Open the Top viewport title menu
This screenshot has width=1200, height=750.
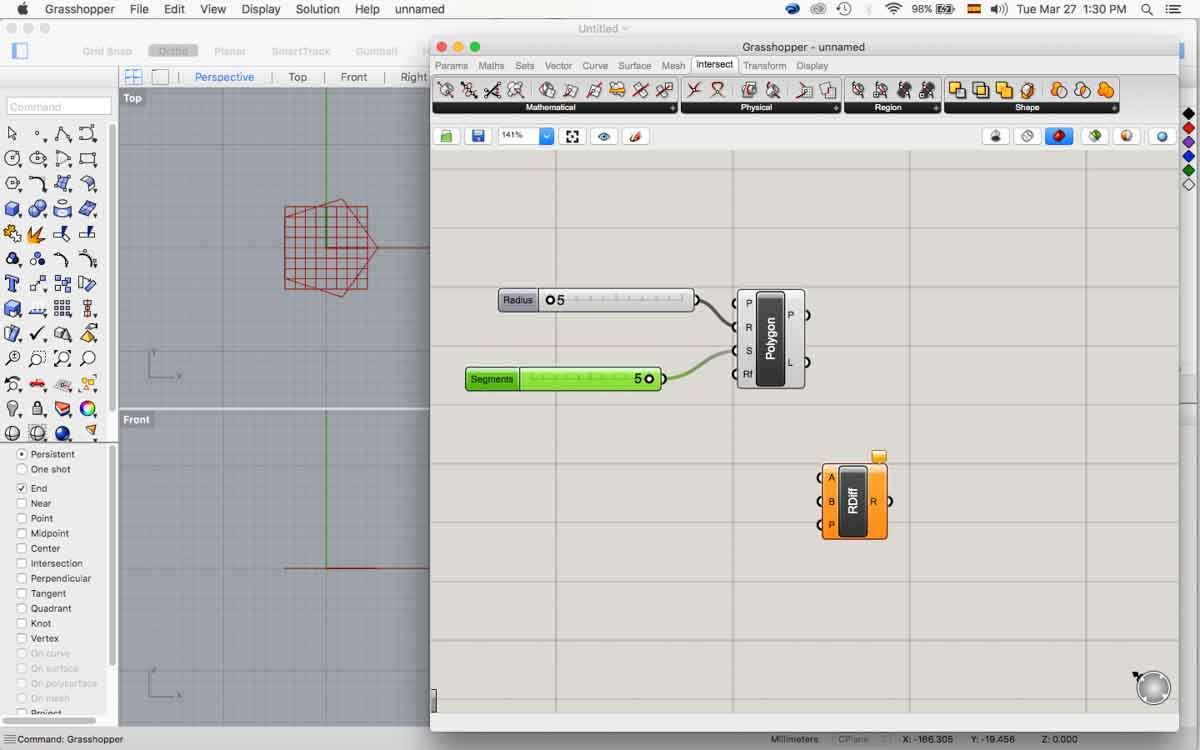pos(133,98)
